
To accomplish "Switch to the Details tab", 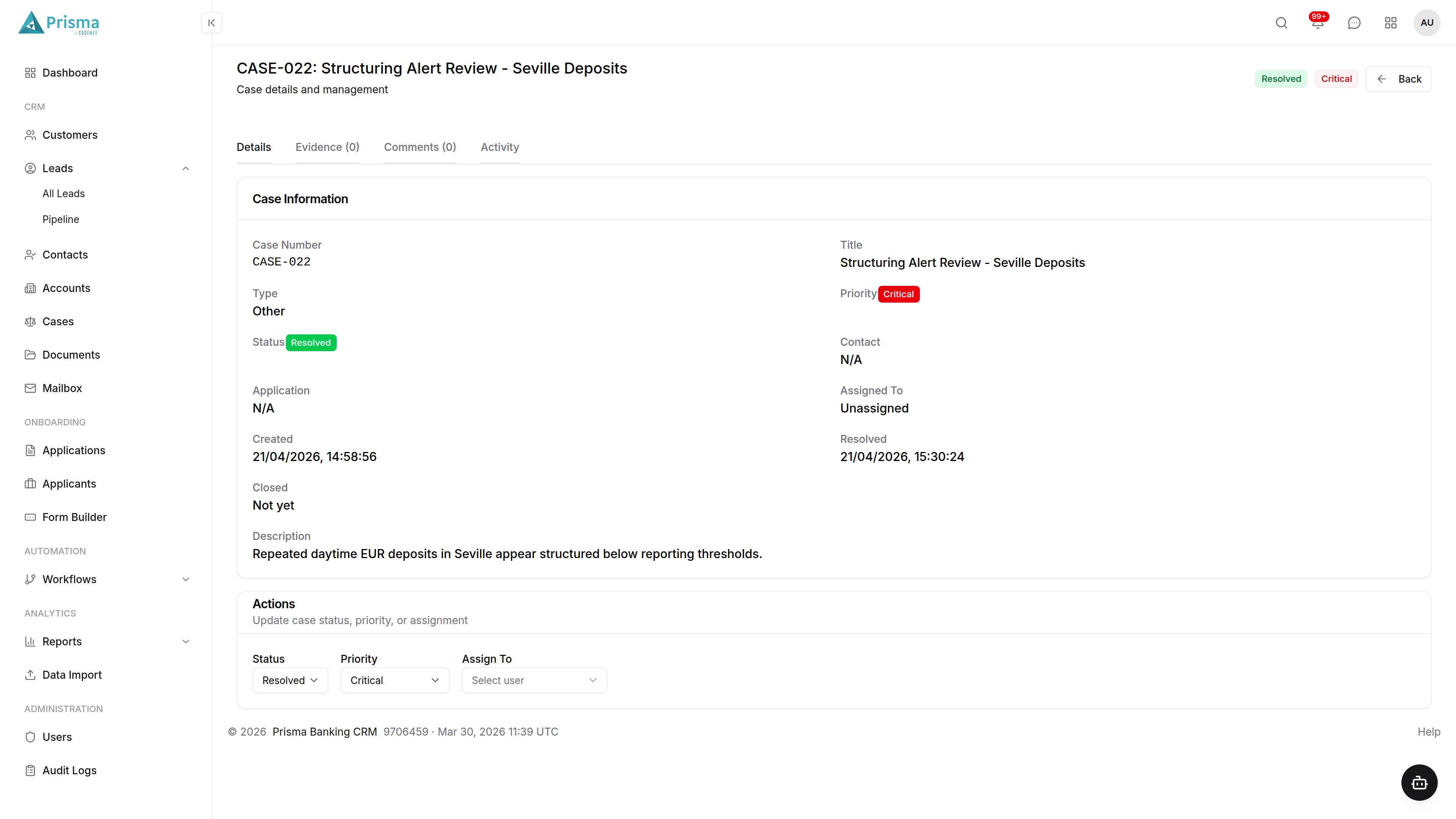I will tap(254, 147).
